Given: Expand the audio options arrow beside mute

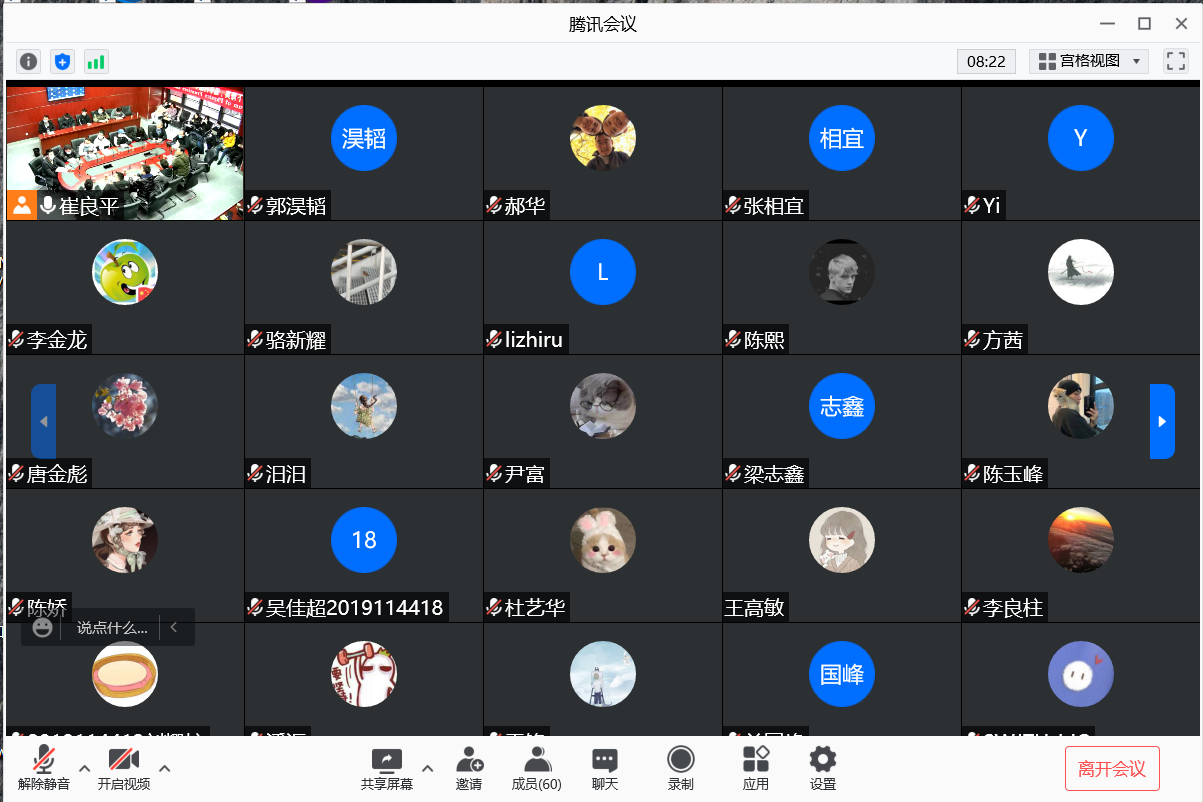Looking at the screenshot, I should tap(84, 768).
